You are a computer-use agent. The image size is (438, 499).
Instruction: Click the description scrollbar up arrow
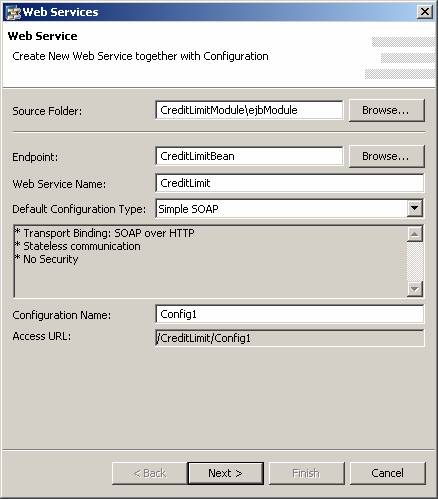(x=414, y=234)
